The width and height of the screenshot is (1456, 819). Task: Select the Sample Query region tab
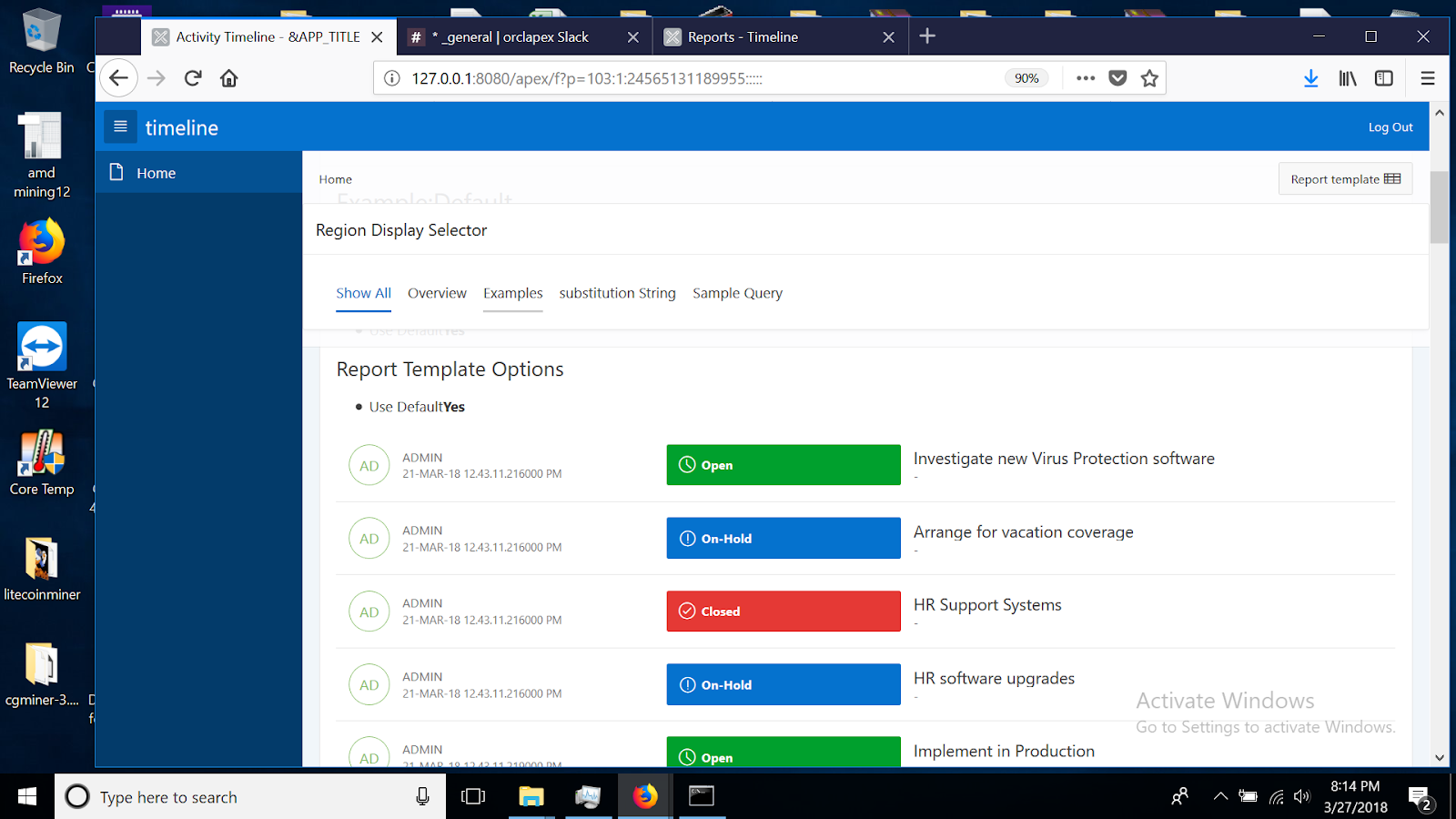click(737, 293)
